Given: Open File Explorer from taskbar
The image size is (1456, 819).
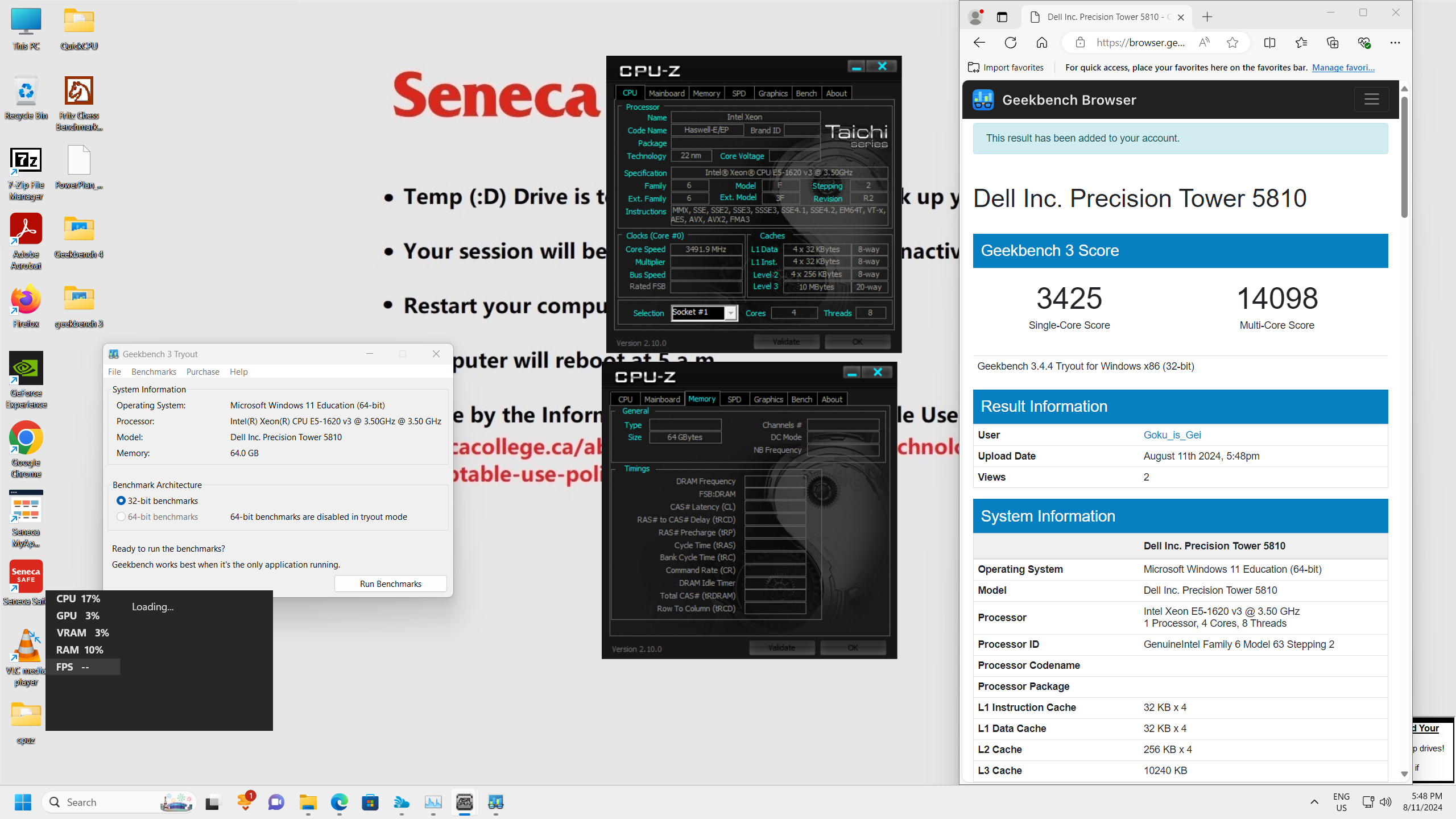Looking at the screenshot, I should click(308, 803).
